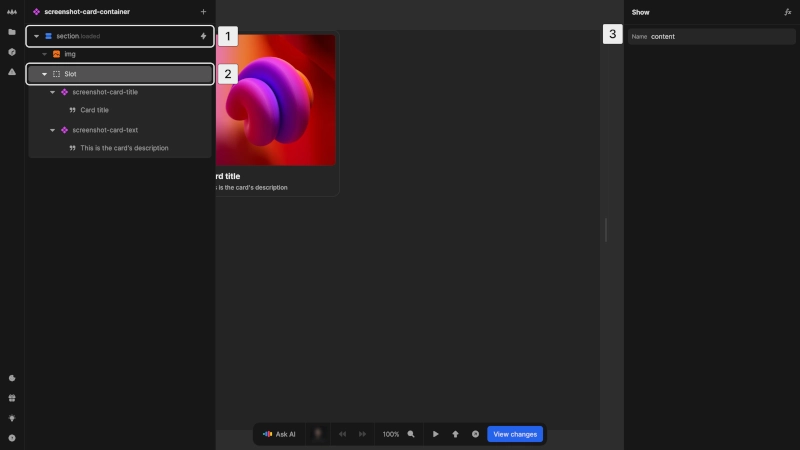
Task: Click the zoom magnifier icon in toolbar
Action: click(411, 434)
